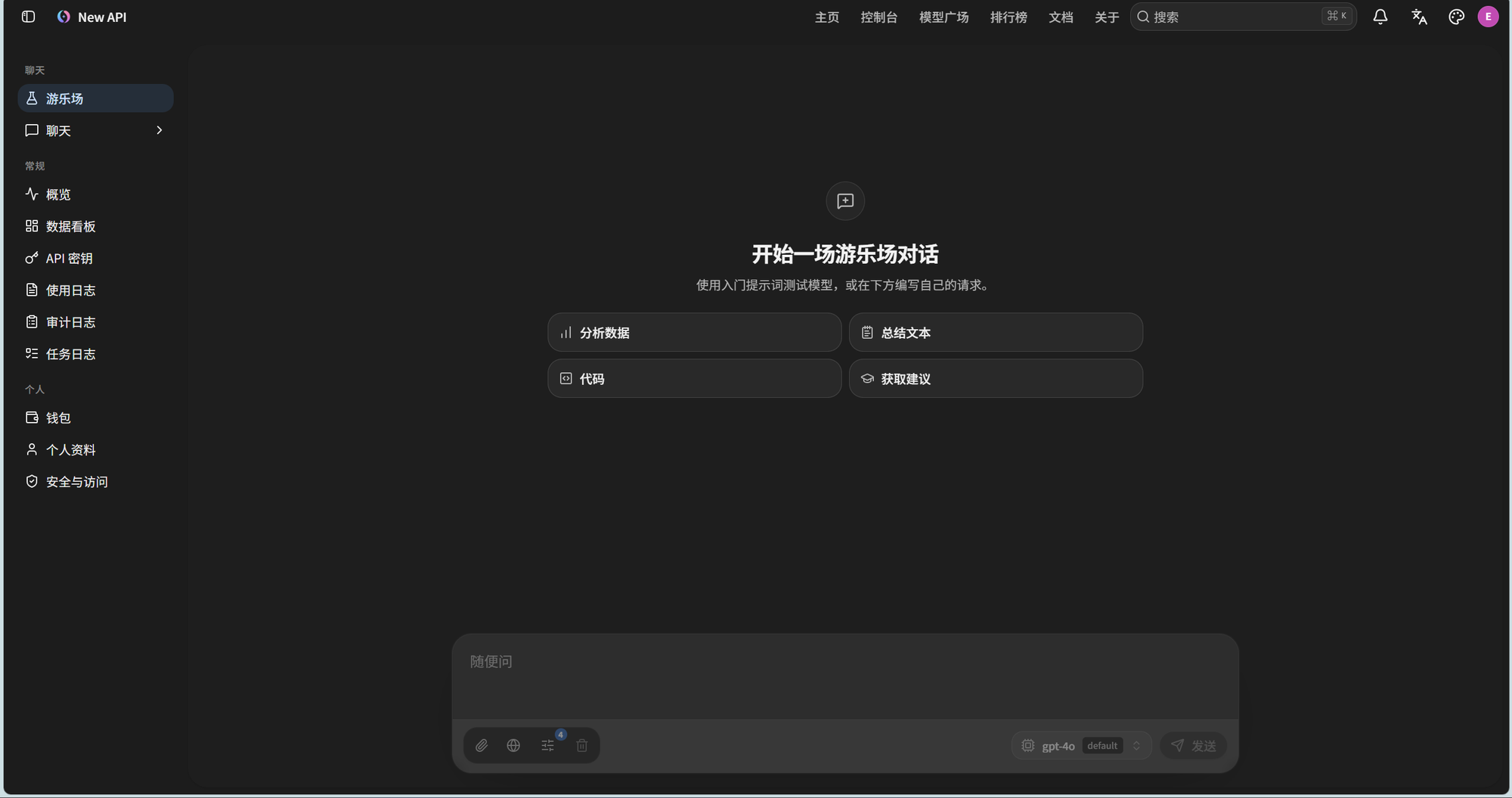Viewport: 1512px width, 798px height.
Task: Open the user avatar menu
Action: click(x=1488, y=17)
